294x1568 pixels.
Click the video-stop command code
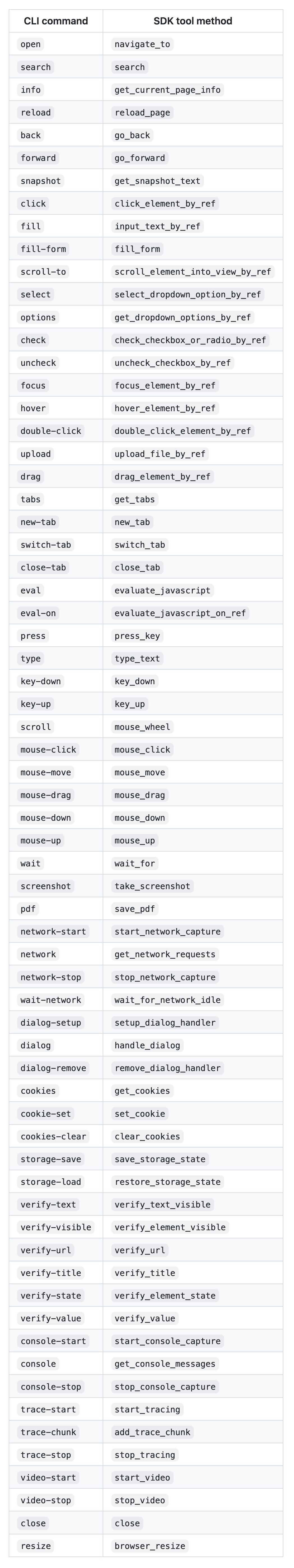click(46, 1501)
